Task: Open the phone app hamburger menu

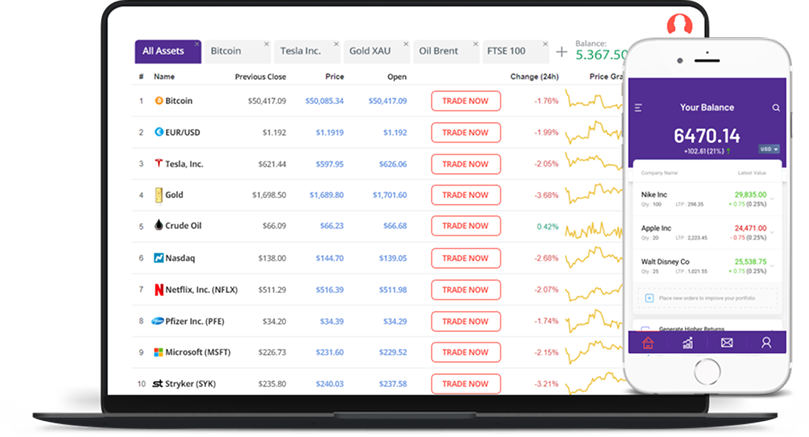Action: 638,108
